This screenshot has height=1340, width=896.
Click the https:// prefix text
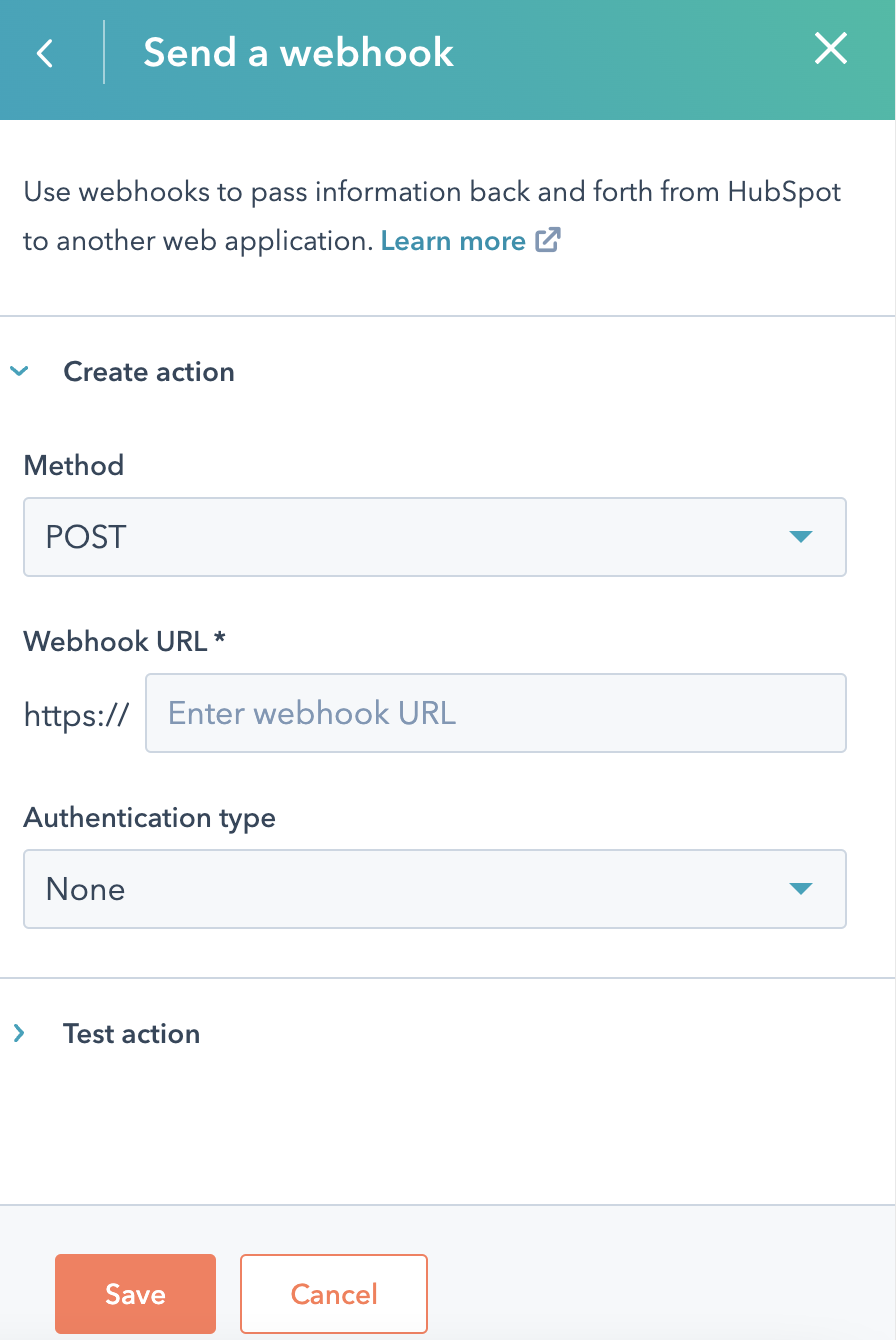tap(77, 714)
